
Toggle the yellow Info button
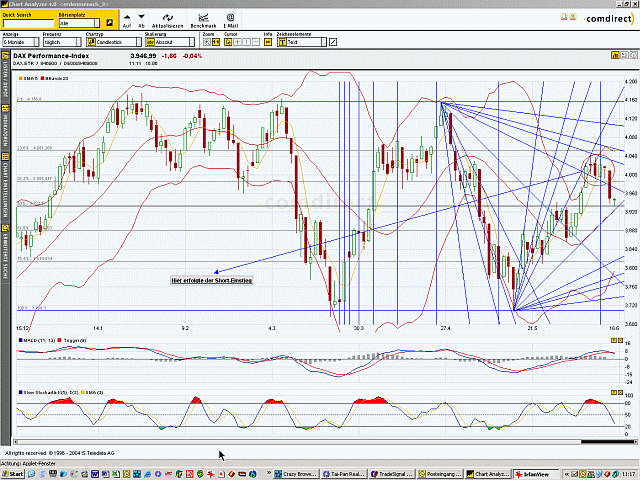(x=268, y=42)
